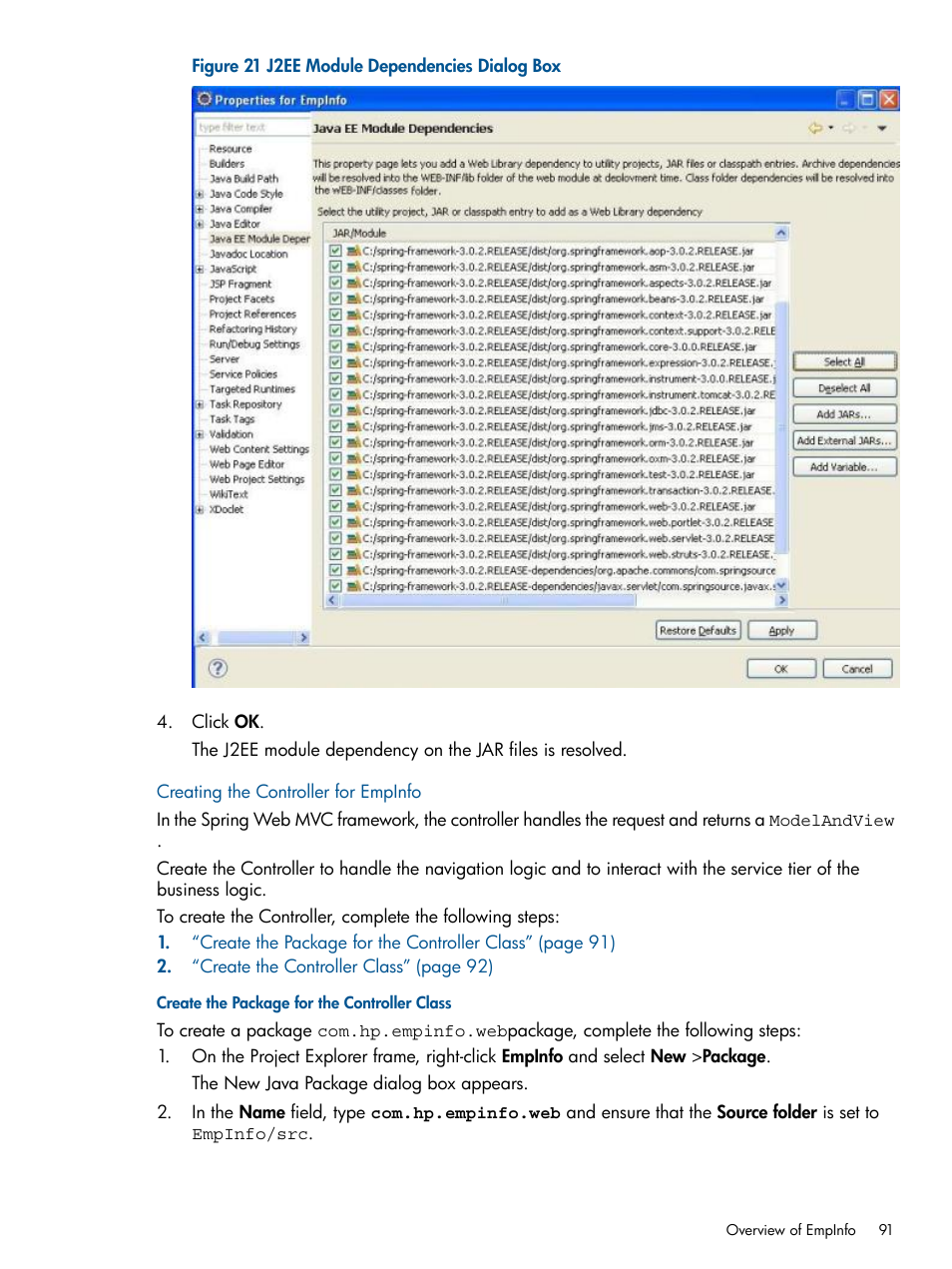Click the jar icon of org.apache.commons entry
This screenshot has height=1269, width=952.
(x=352, y=571)
